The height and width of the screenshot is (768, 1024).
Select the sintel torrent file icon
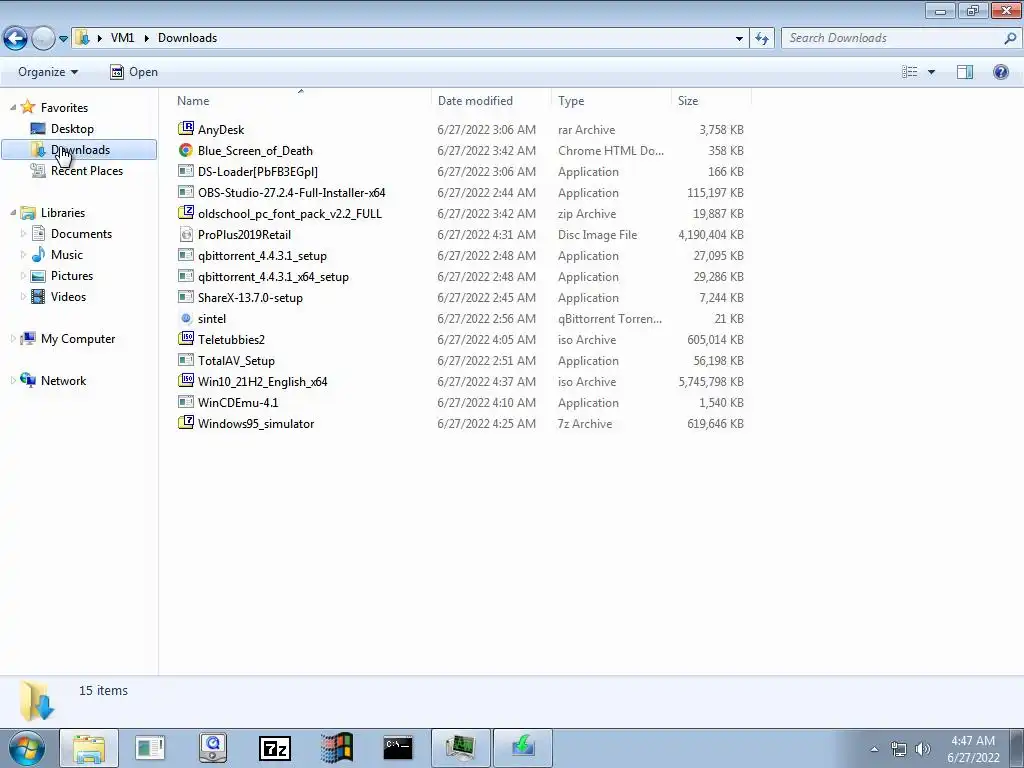tap(186, 318)
